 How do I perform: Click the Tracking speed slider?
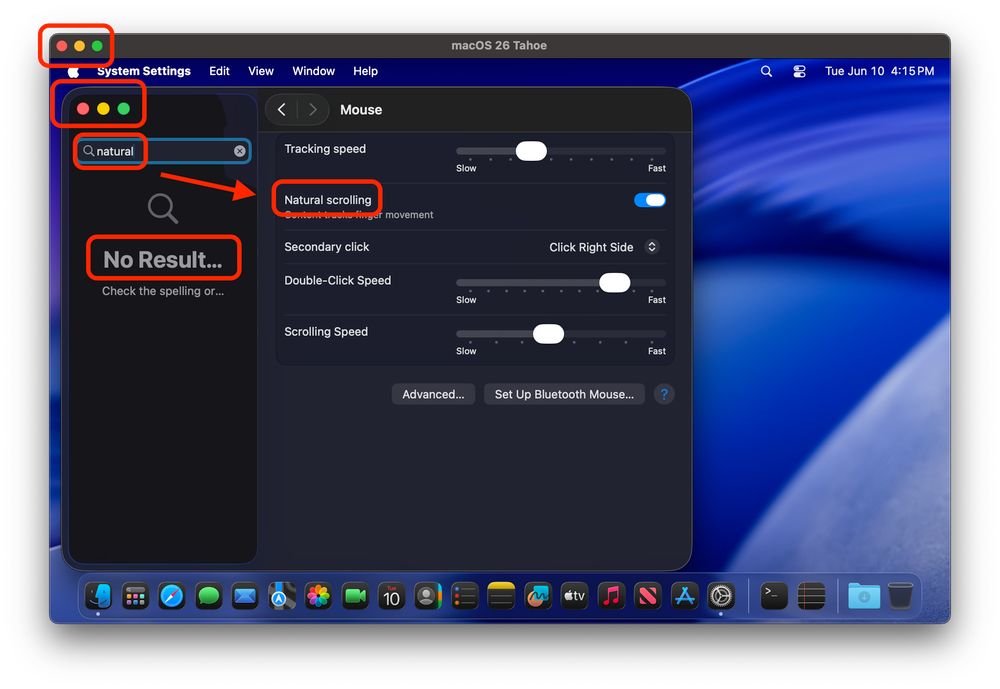(561, 151)
